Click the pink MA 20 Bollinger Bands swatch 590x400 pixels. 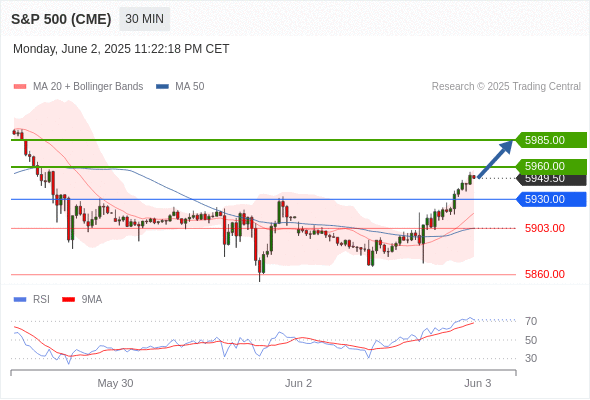coord(20,87)
